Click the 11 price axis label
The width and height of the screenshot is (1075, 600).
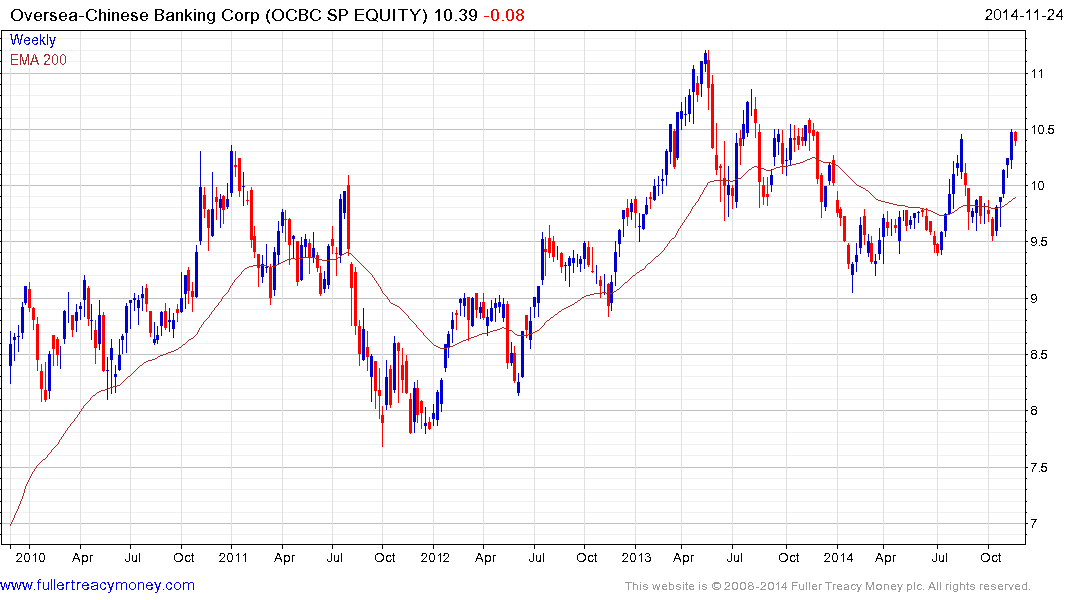pos(1037,73)
